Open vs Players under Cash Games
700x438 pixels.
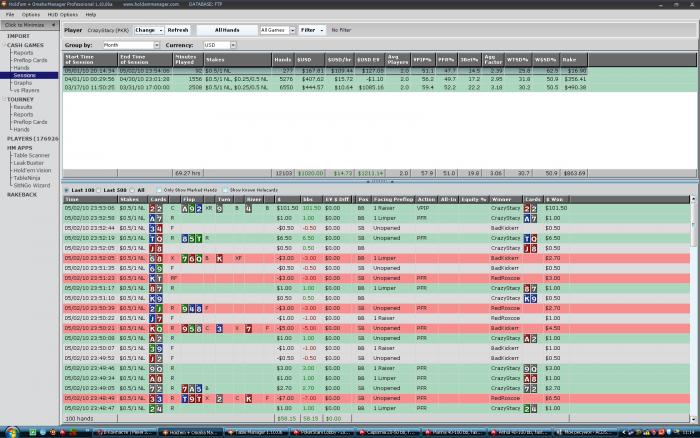[26, 90]
